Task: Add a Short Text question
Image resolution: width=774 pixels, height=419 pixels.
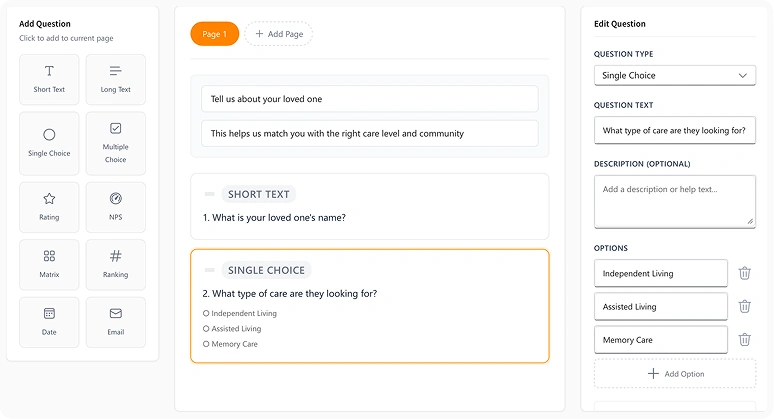Action: 49,79
